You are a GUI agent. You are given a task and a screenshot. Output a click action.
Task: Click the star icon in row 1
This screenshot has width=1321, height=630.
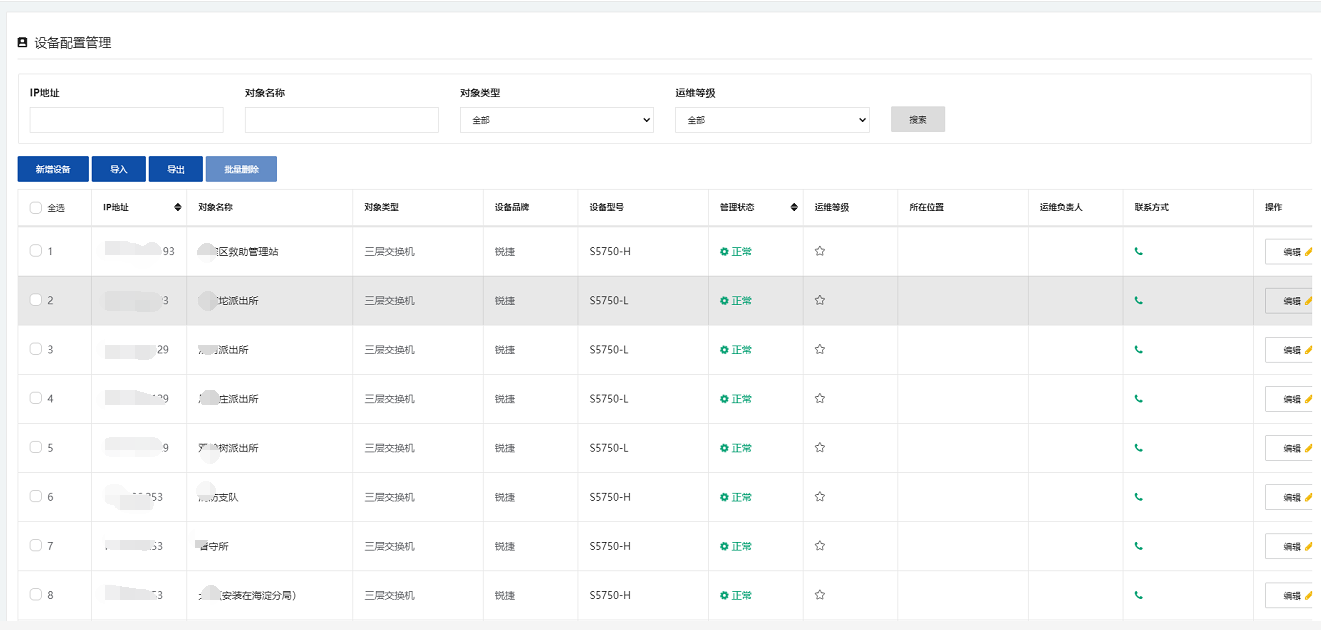(820, 251)
